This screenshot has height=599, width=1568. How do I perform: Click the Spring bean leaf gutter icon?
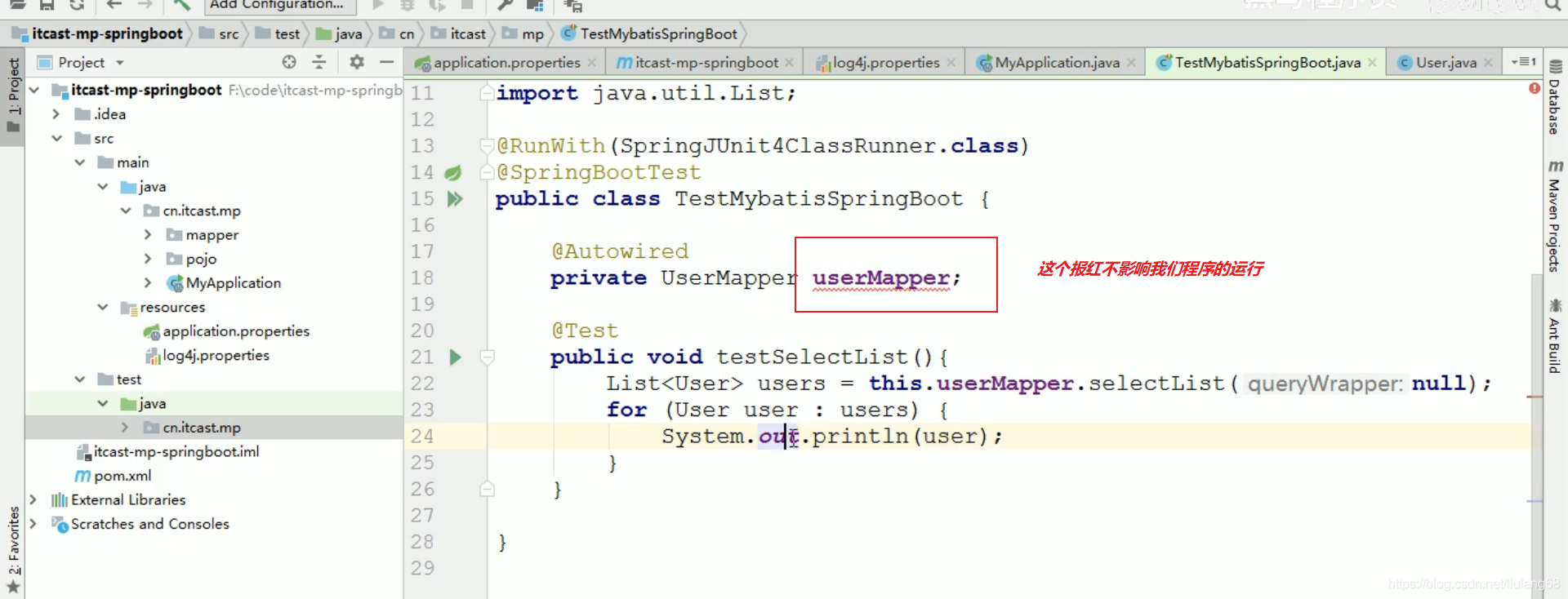452,173
